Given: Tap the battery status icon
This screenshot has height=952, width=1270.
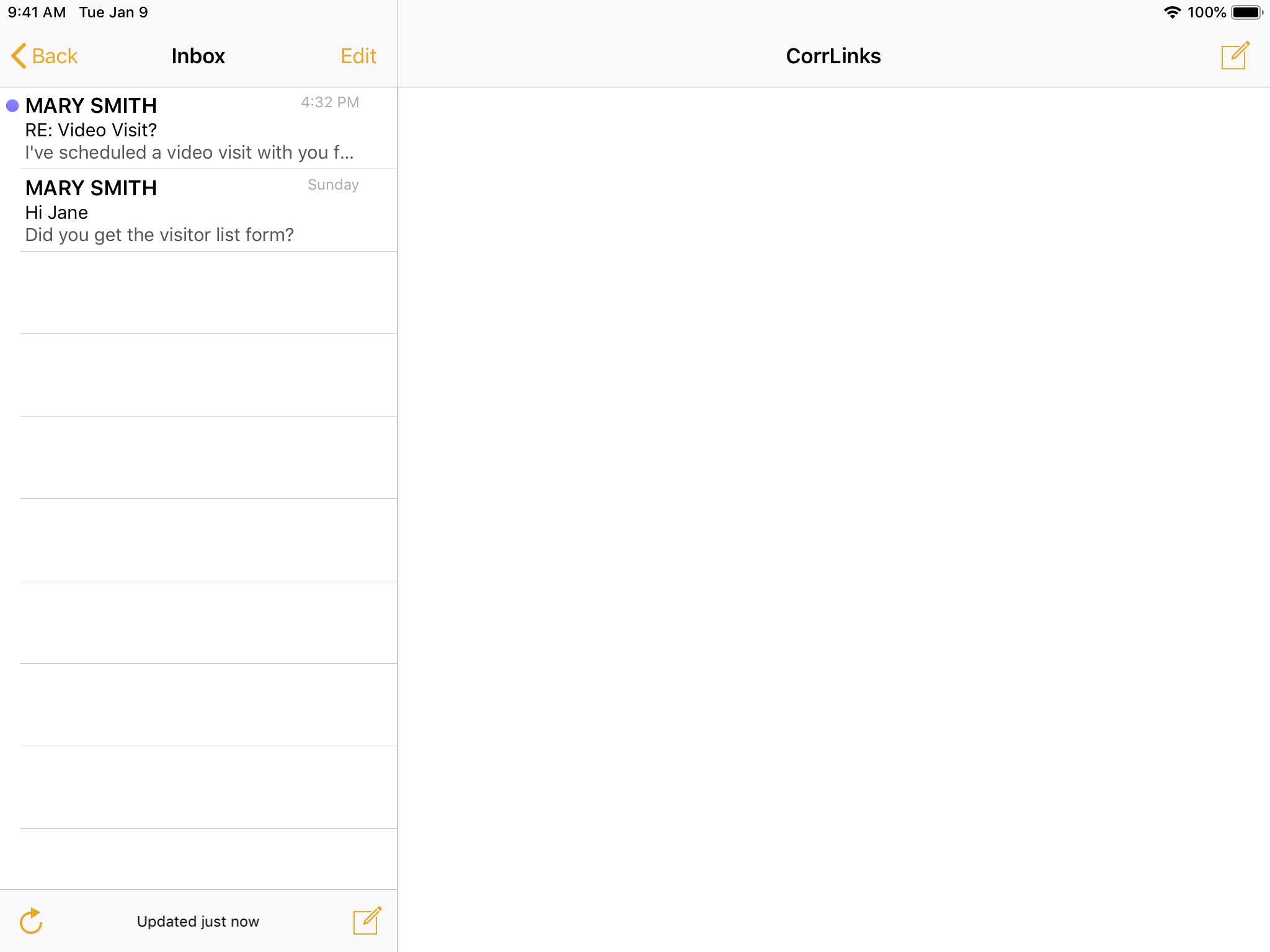Looking at the screenshot, I should click(x=1246, y=12).
